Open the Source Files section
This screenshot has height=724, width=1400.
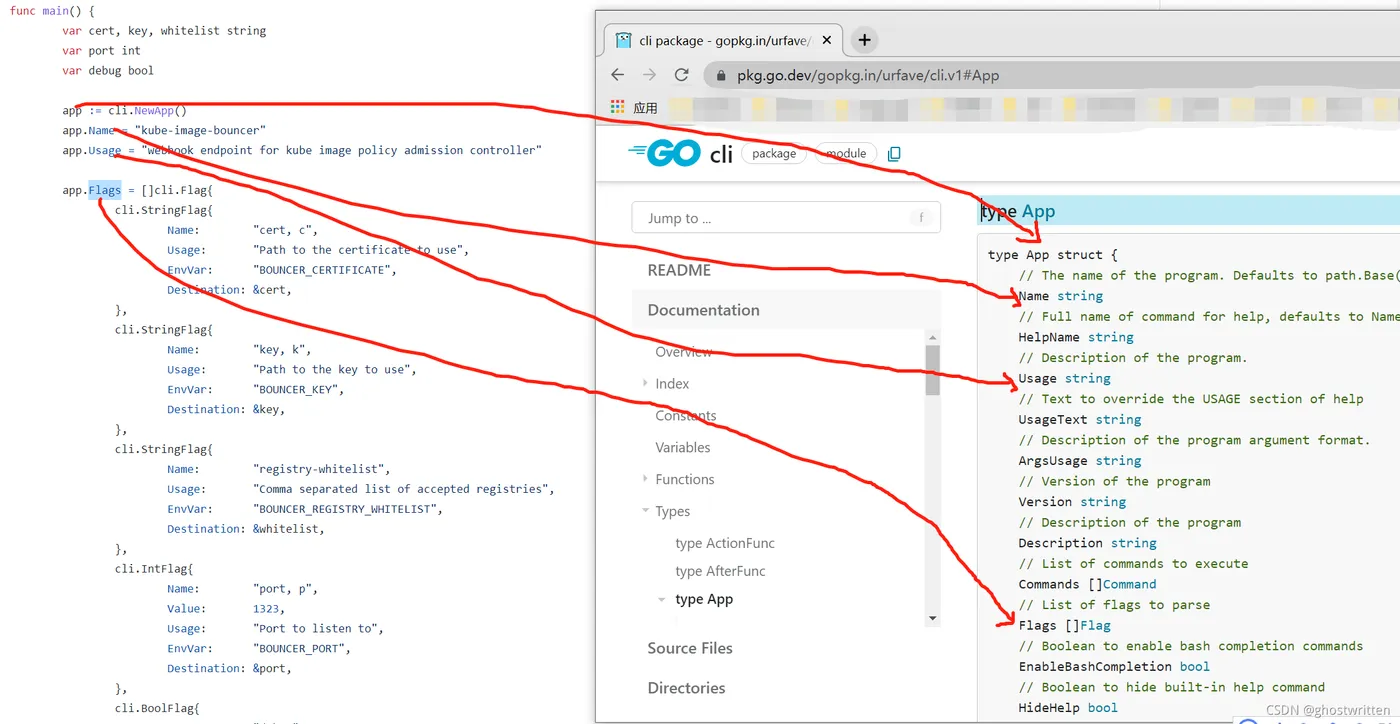pyautogui.click(x=690, y=648)
